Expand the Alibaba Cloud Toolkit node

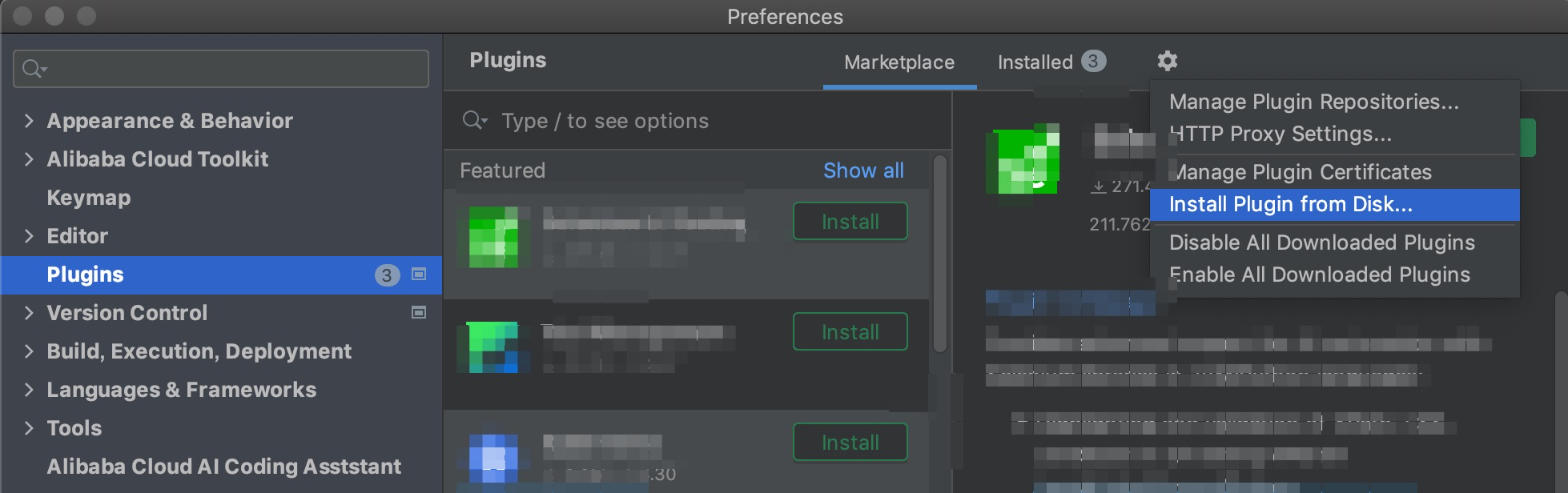pyautogui.click(x=29, y=159)
